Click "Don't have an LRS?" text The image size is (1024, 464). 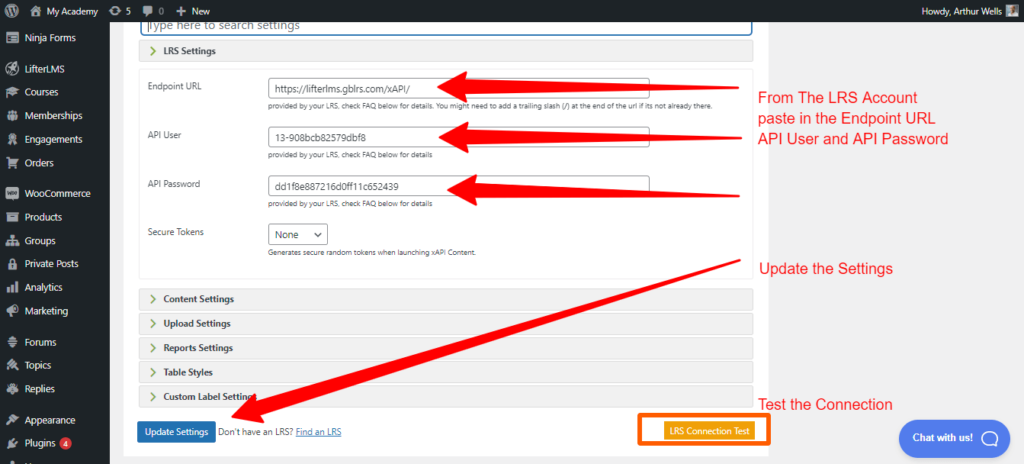point(255,432)
